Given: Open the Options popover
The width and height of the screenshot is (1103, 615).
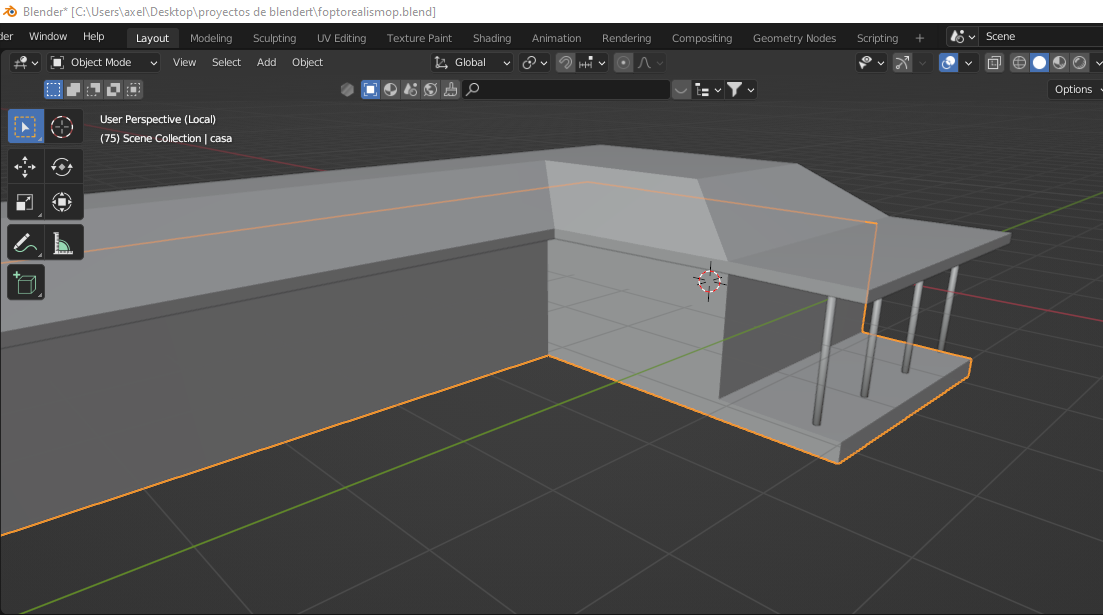Looking at the screenshot, I should point(1076,89).
